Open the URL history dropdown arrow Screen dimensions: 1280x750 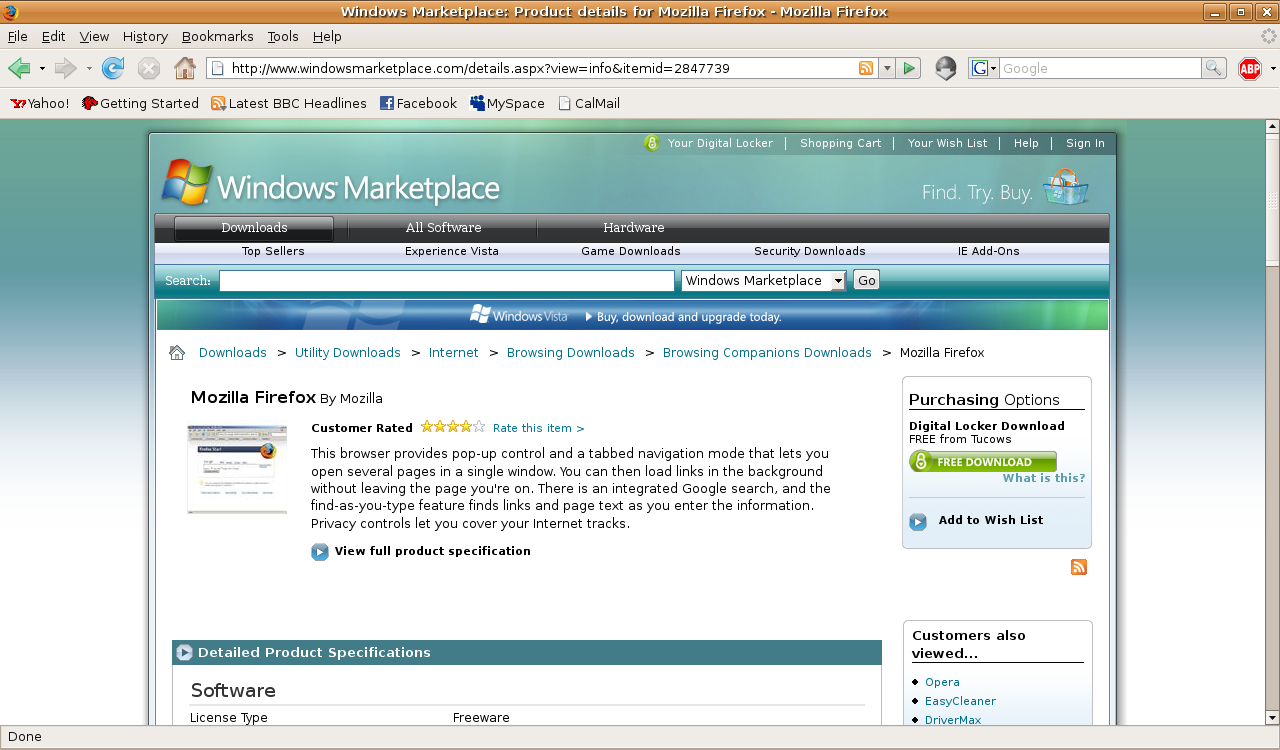coord(887,68)
